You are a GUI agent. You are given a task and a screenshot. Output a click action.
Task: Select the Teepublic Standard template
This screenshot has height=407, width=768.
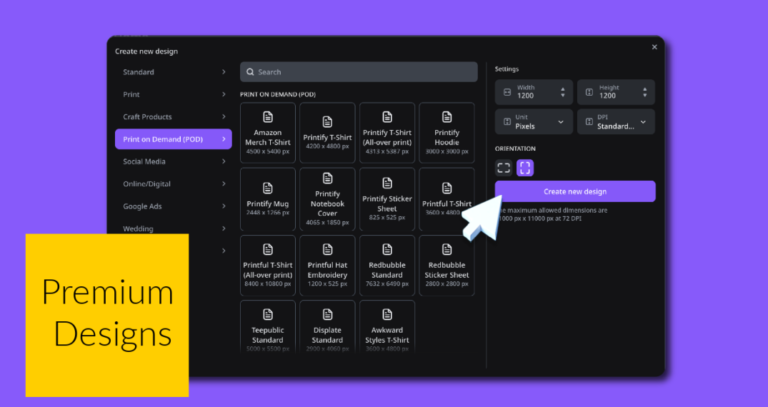click(x=268, y=327)
